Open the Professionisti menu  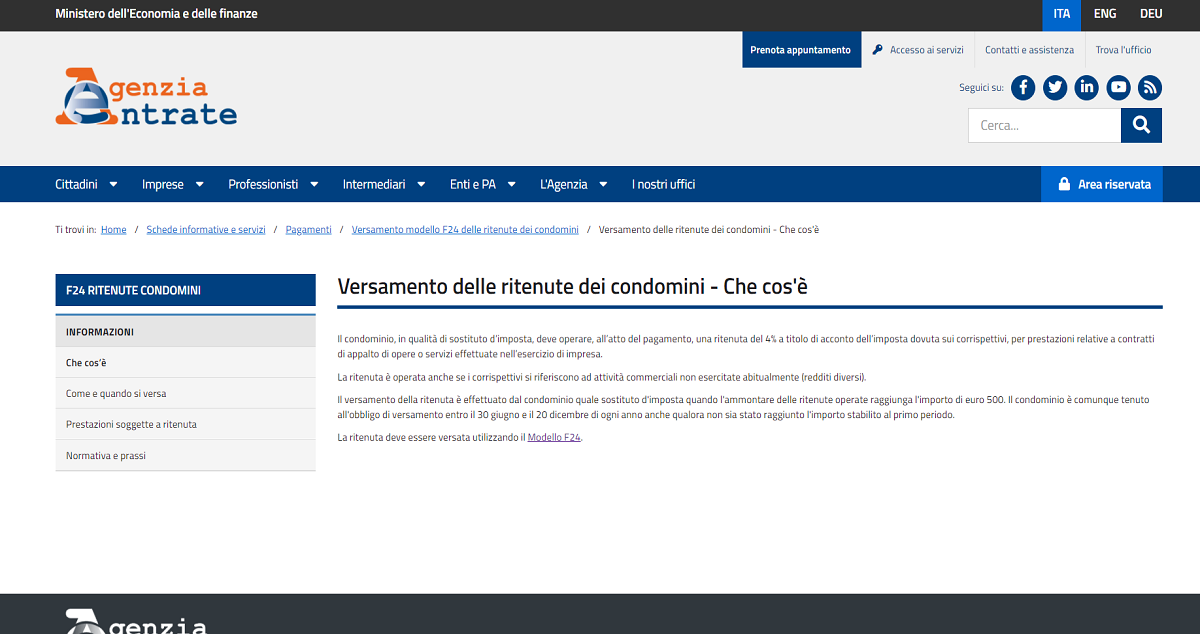coord(263,184)
